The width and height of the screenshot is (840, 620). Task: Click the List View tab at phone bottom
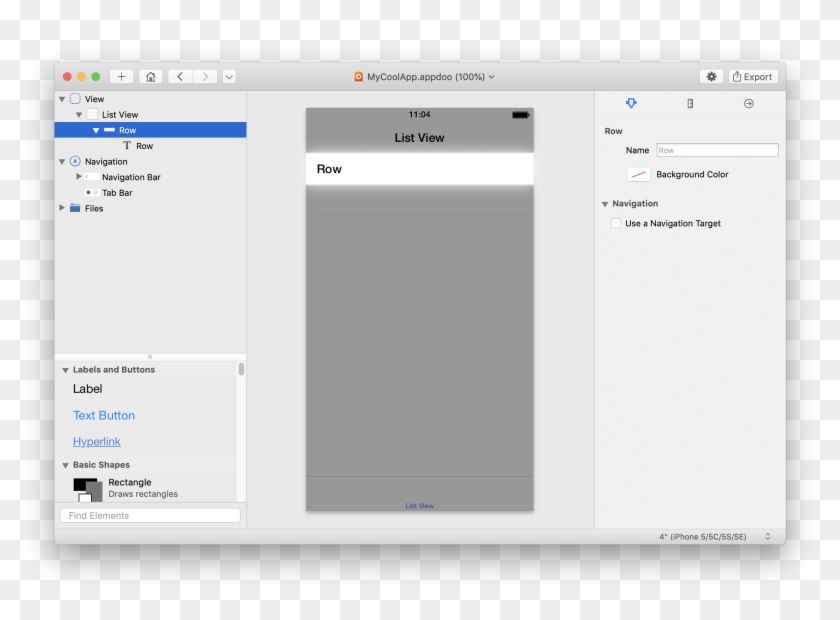tap(419, 506)
